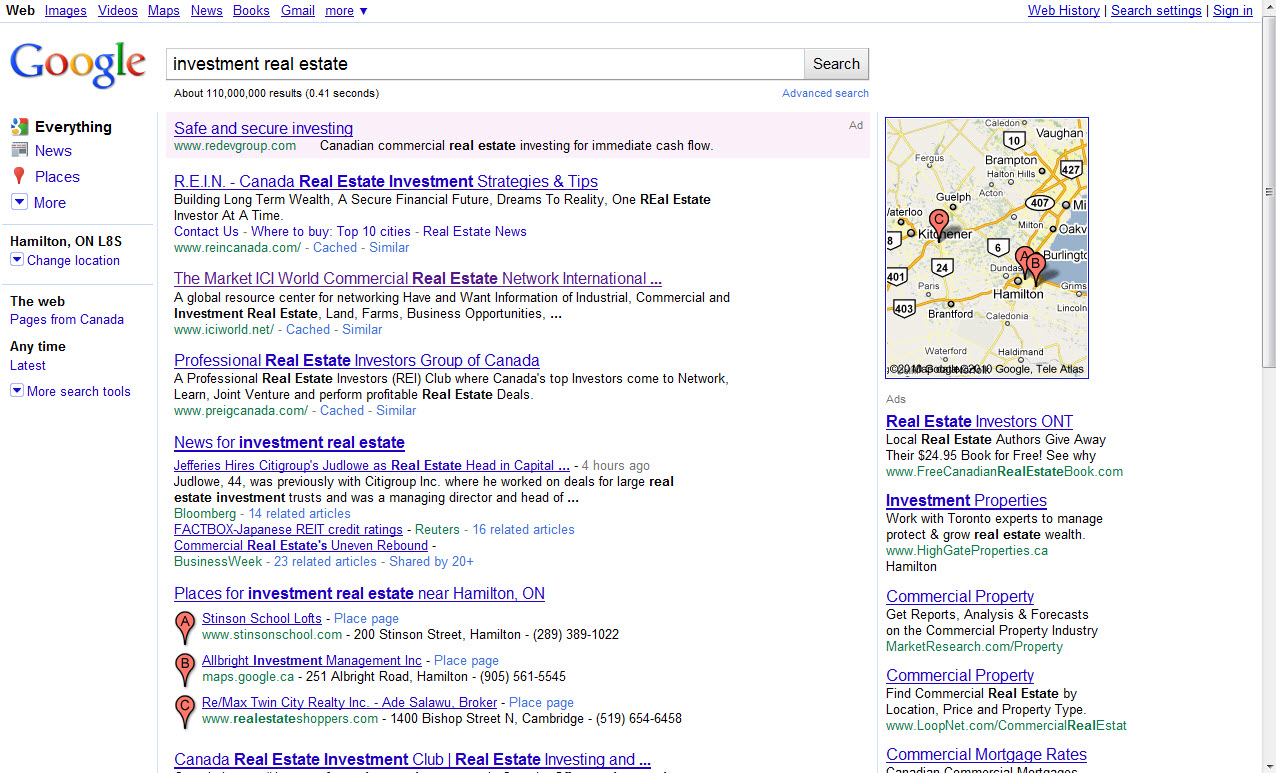1276x773 pixels.
Task: Switch to Images in top navigation bar
Action: click(x=66, y=11)
